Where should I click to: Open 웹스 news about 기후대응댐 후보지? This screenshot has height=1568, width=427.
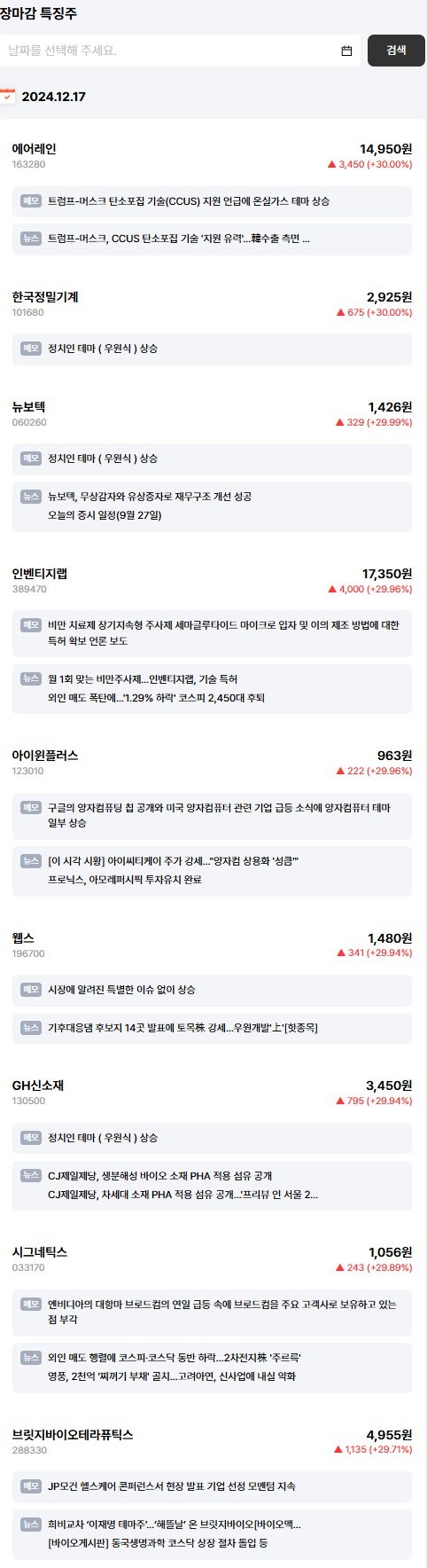[x=182, y=1028]
